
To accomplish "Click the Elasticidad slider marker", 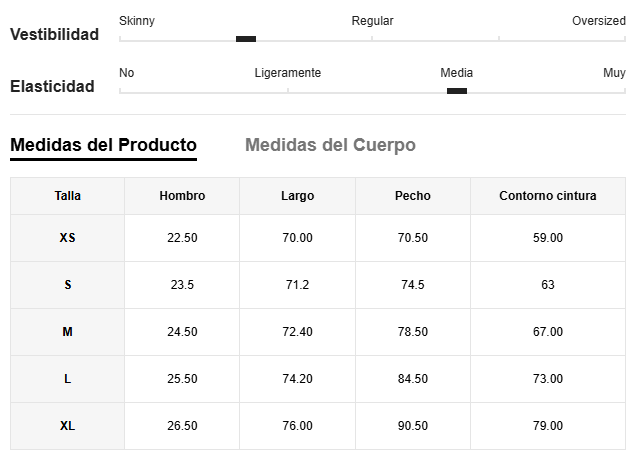I will 457,91.
